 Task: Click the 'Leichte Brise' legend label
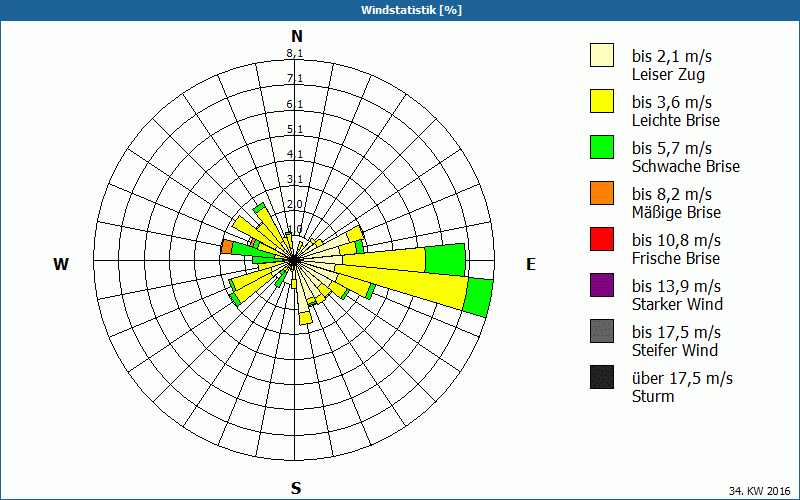pos(676,120)
